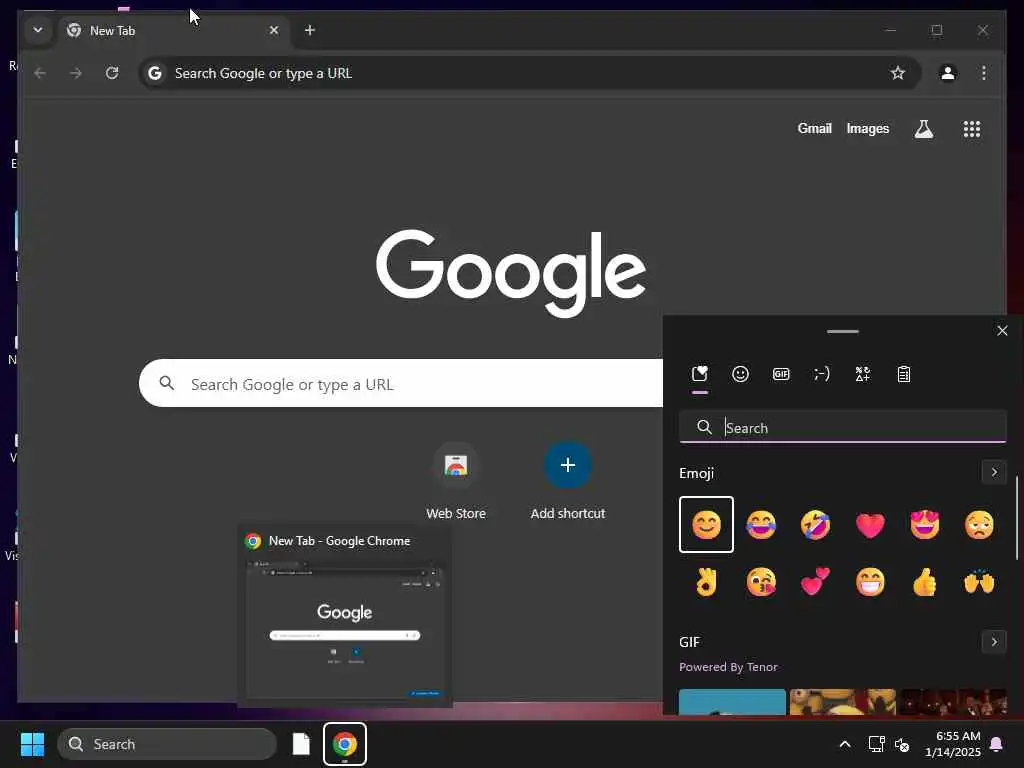Insert the face blowing a kiss emoji

pos(761,581)
